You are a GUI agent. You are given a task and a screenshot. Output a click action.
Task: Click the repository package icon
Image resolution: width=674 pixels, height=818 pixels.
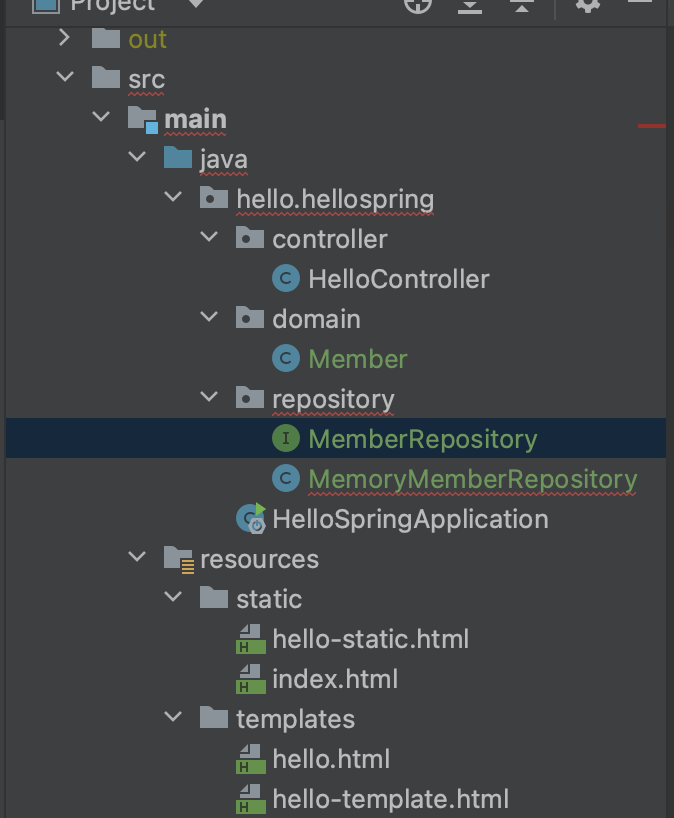250,398
